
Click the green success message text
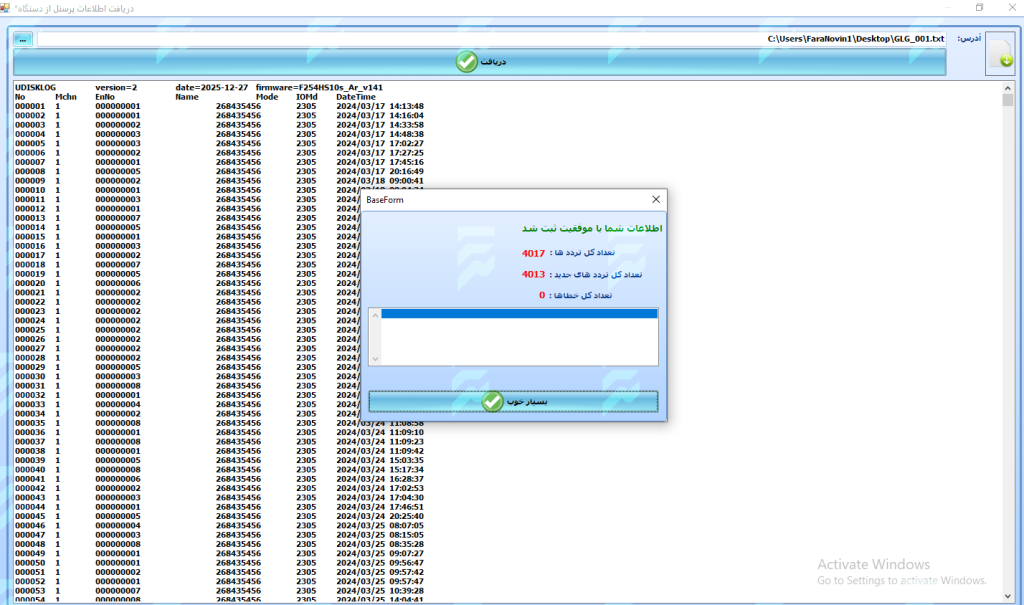pyautogui.click(x=593, y=229)
